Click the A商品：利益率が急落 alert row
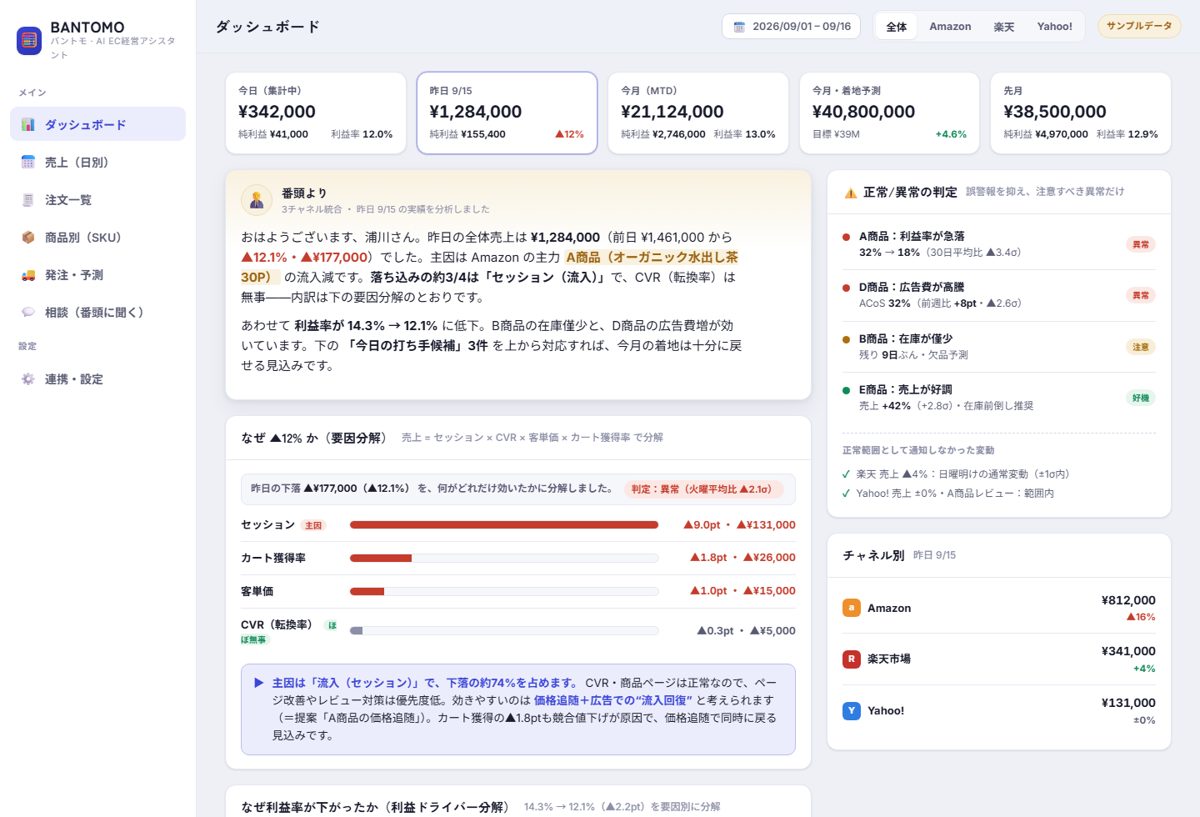The height and width of the screenshot is (817, 1200). click(x=999, y=244)
